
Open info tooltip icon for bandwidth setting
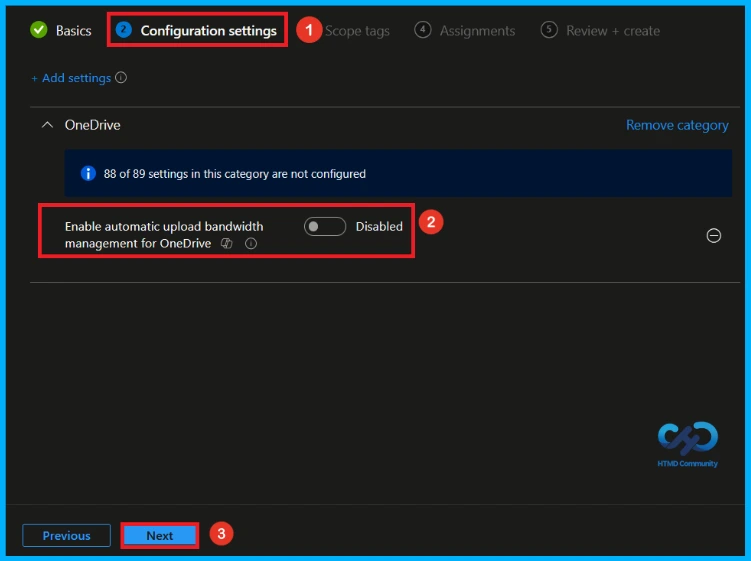(x=251, y=244)
